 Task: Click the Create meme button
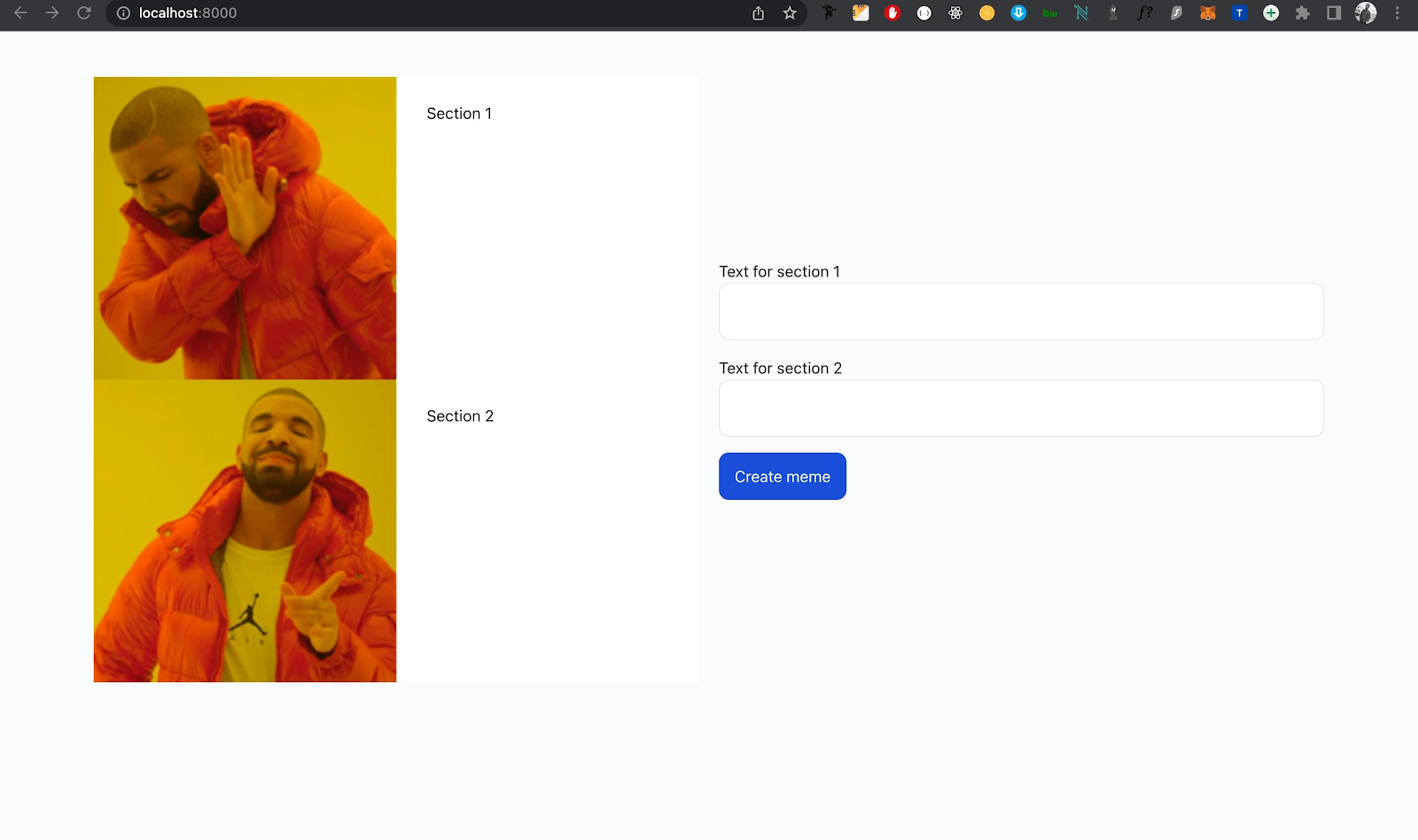tap(783, 476)
